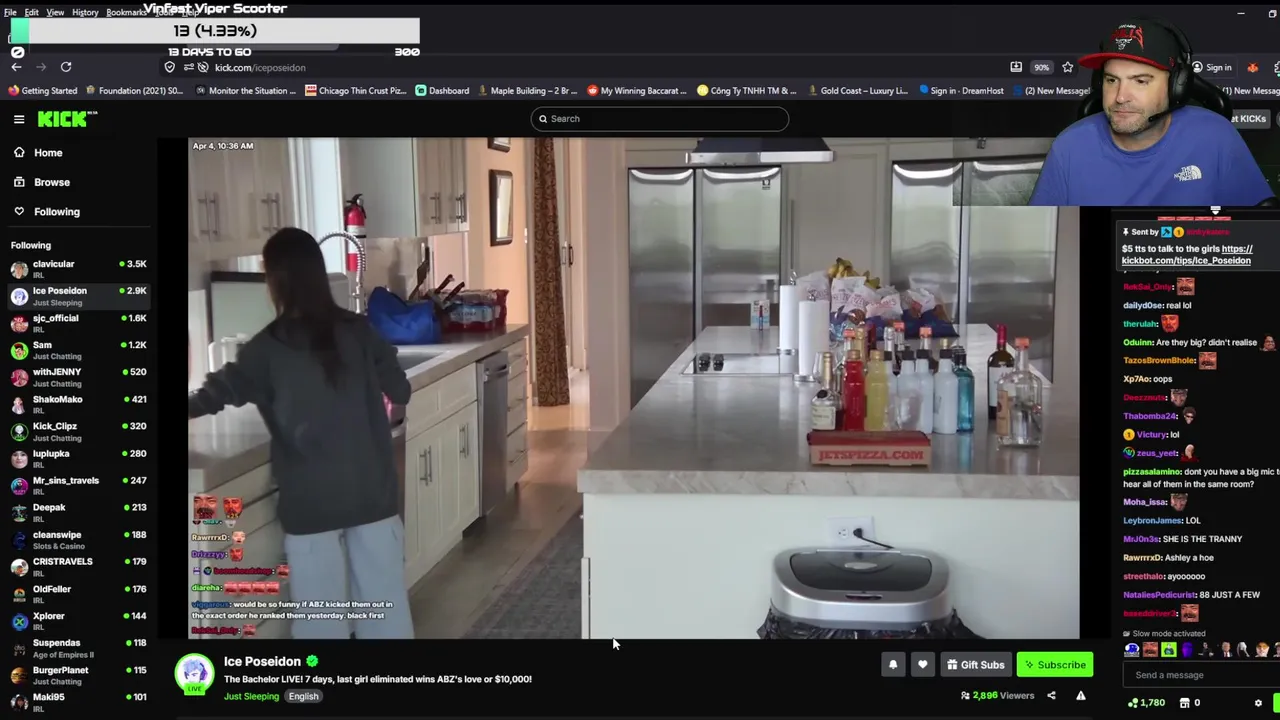
Task: Click the report warning triangle icon
Action: [x=1081, y=696]
